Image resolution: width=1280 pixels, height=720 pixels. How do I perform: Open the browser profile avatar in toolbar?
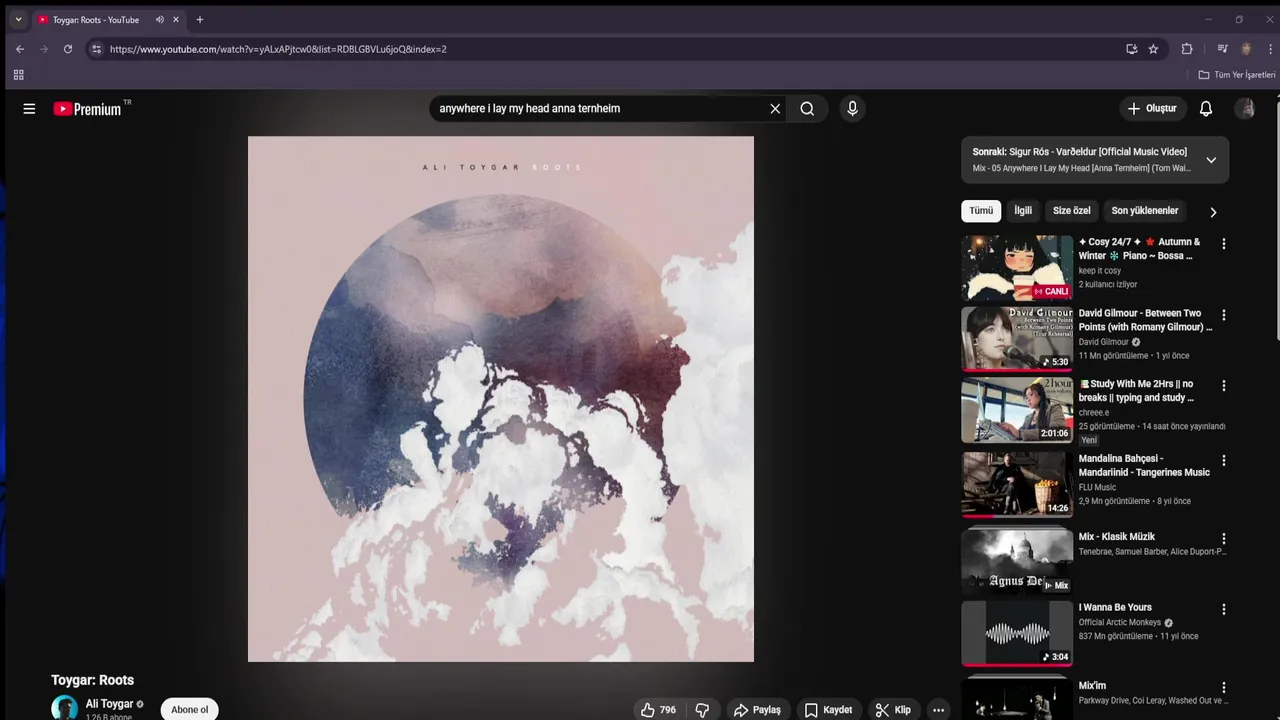(x=1246, y=49)
